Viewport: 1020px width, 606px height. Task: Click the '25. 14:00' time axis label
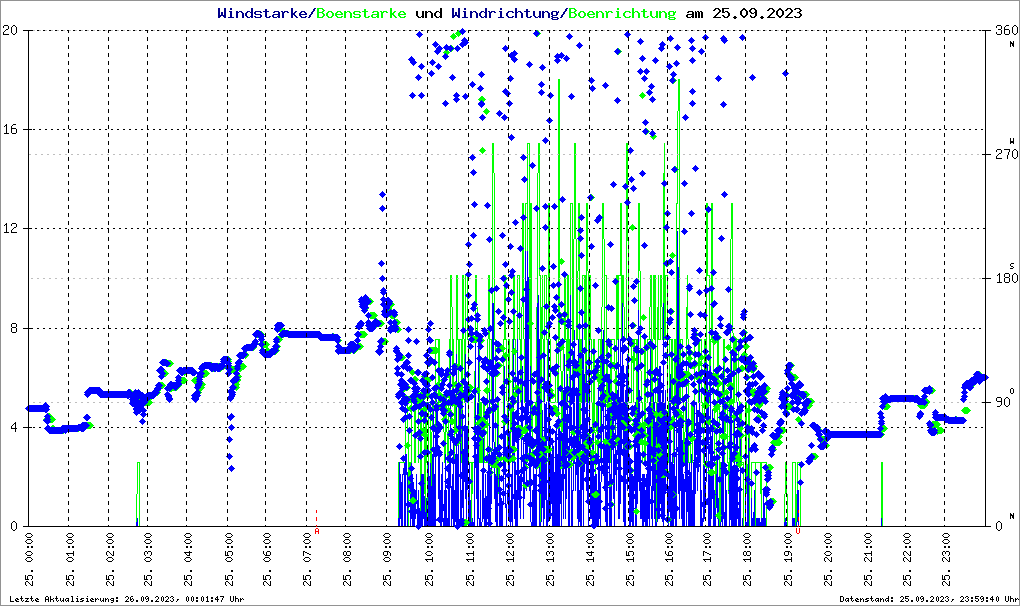590,560
